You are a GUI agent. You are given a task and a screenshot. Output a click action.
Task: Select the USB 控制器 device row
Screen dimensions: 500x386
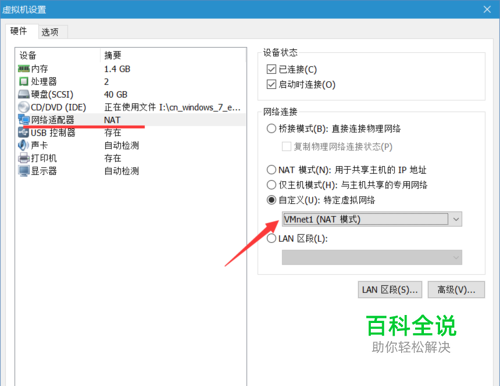pyautogui.click(x=131, y=133)
